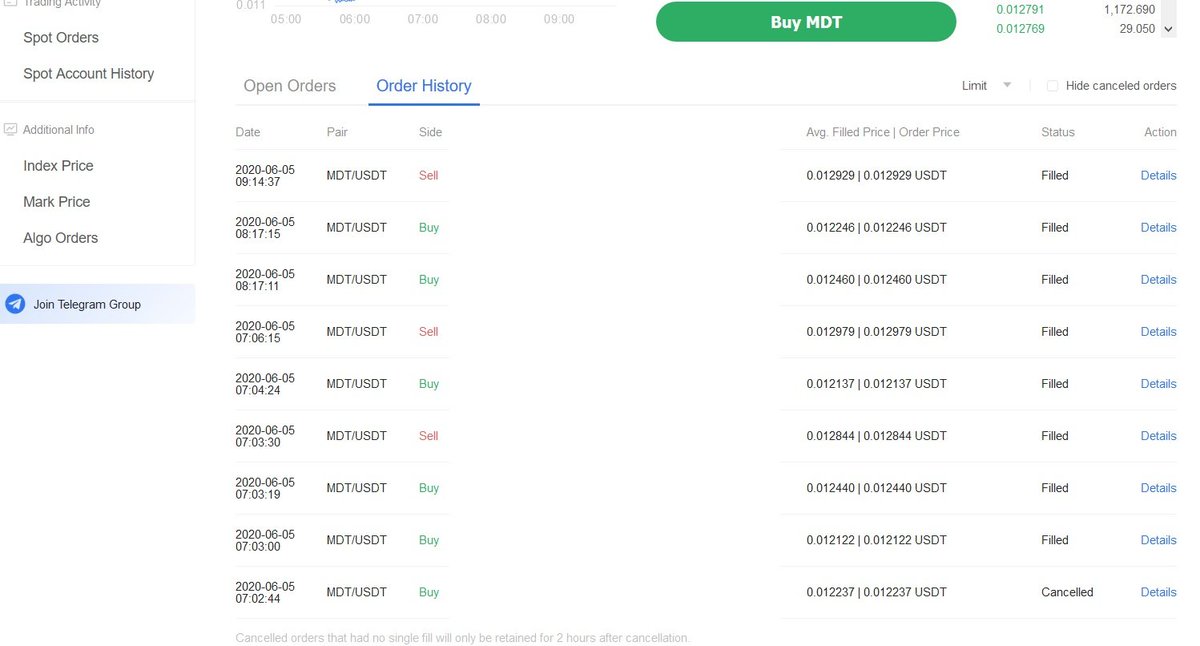Image resolution: width=1200 pixels, height=646 pixels.
Task: Click the Action column header
Action: click(1160, 132)
